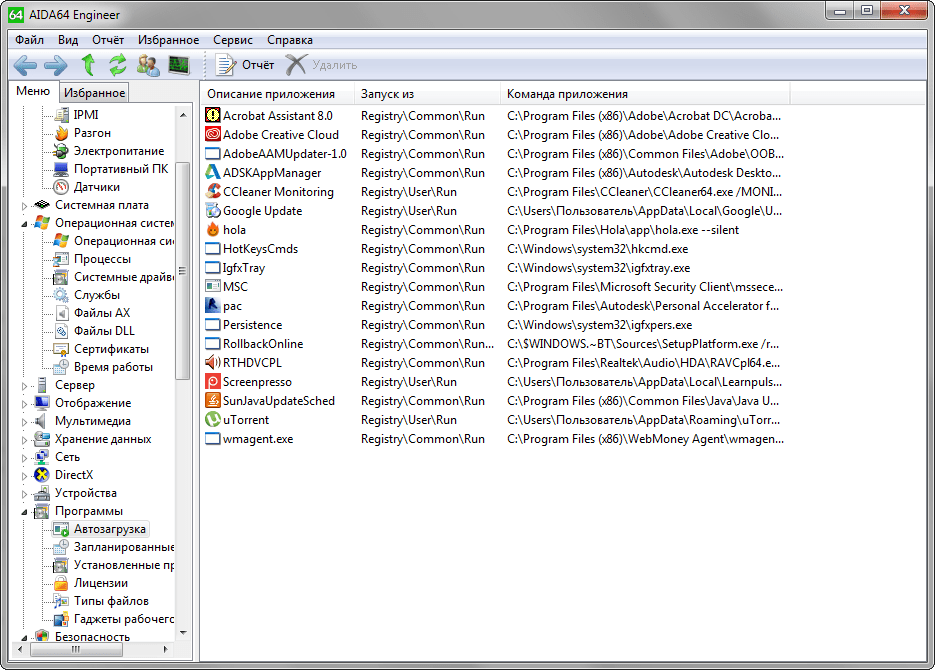Open the remote users toolbar icon

coord(148,65)
